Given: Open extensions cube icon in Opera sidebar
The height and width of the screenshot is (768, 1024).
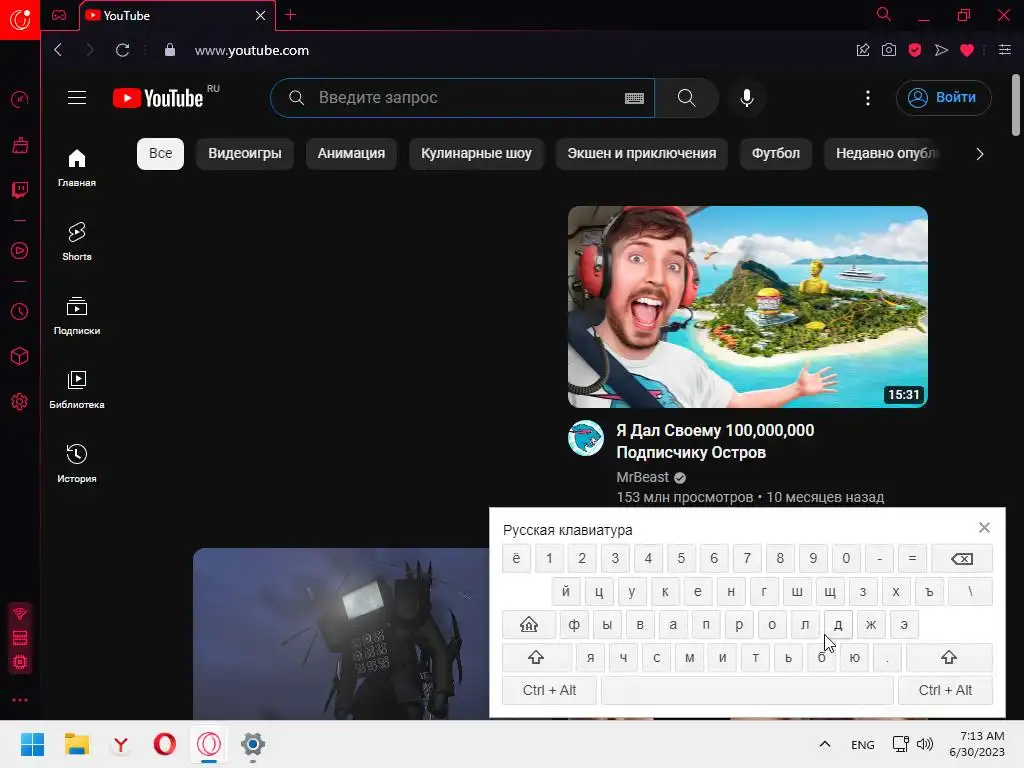Looking at the screenshot, I should coord(20,357).
